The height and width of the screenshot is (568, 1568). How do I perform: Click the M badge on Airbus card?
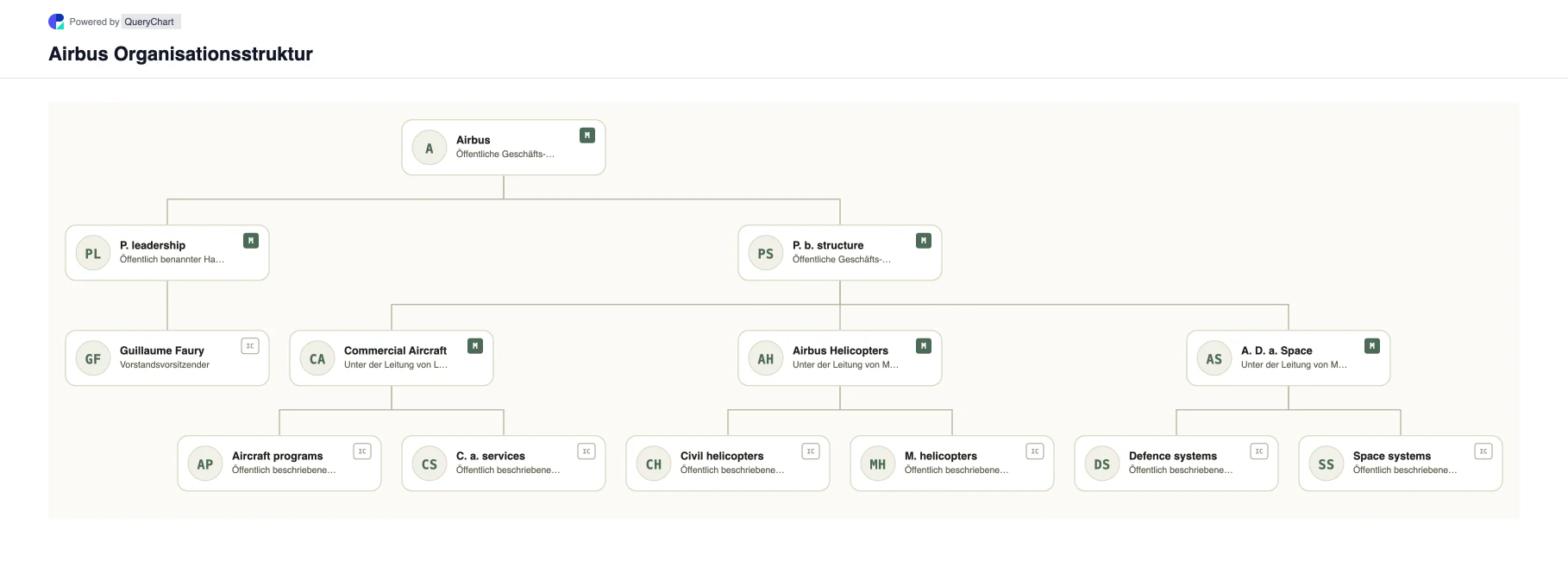click(x=587, y=136)
